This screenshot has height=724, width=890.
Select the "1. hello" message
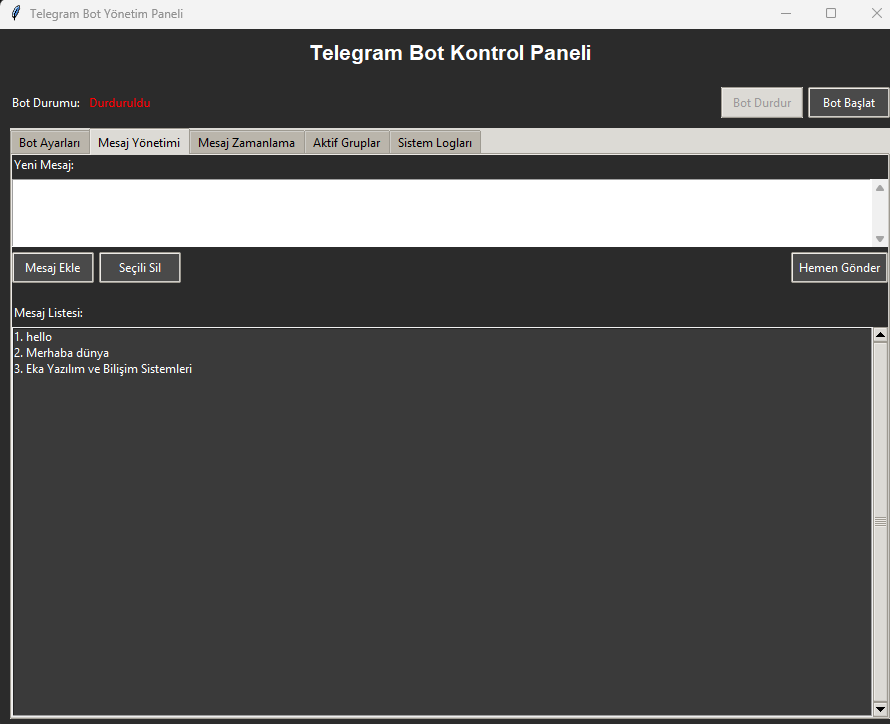34,337
